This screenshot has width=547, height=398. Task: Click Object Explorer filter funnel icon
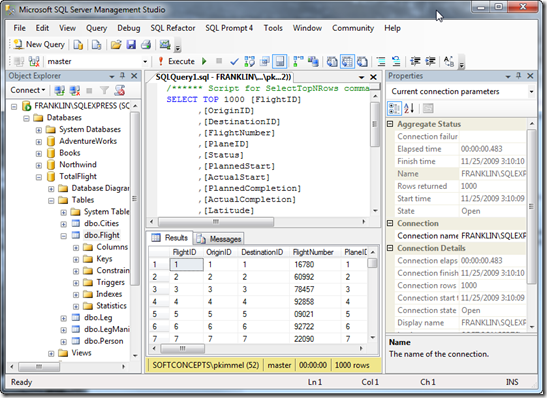click(104, 90)
